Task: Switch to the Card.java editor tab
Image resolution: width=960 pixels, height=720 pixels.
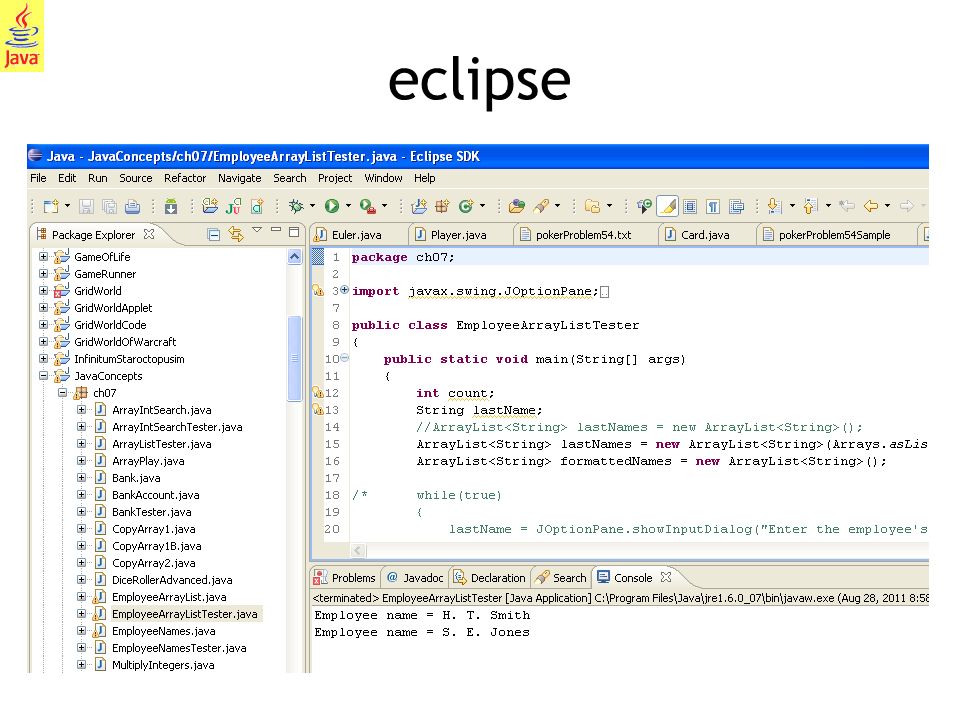Action: point(705,235)
